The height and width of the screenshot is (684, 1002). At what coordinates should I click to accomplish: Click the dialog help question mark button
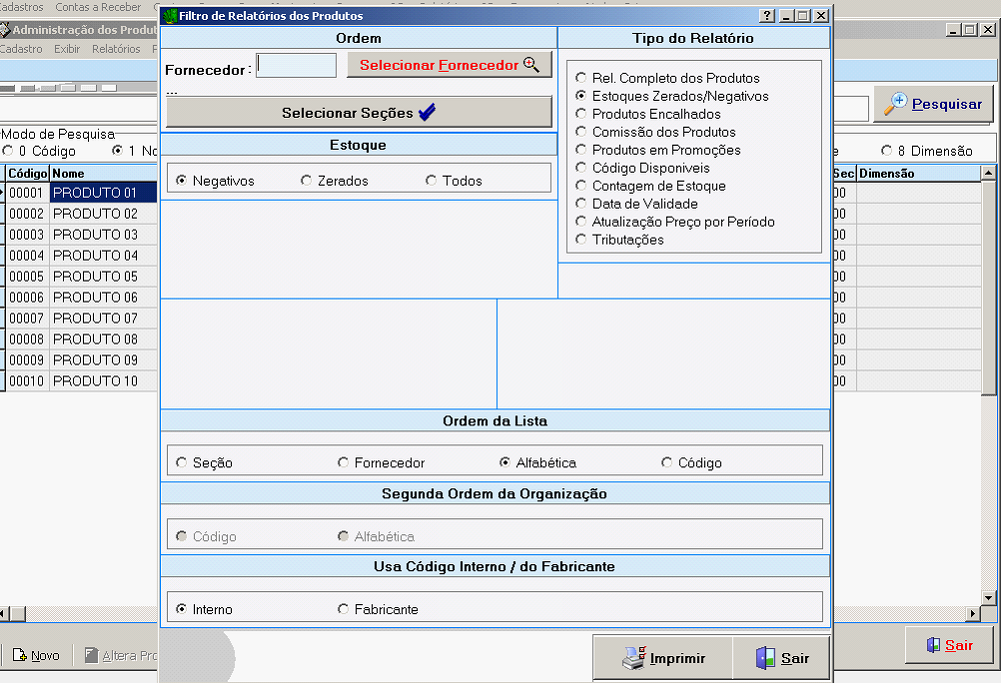pos(767,16)
